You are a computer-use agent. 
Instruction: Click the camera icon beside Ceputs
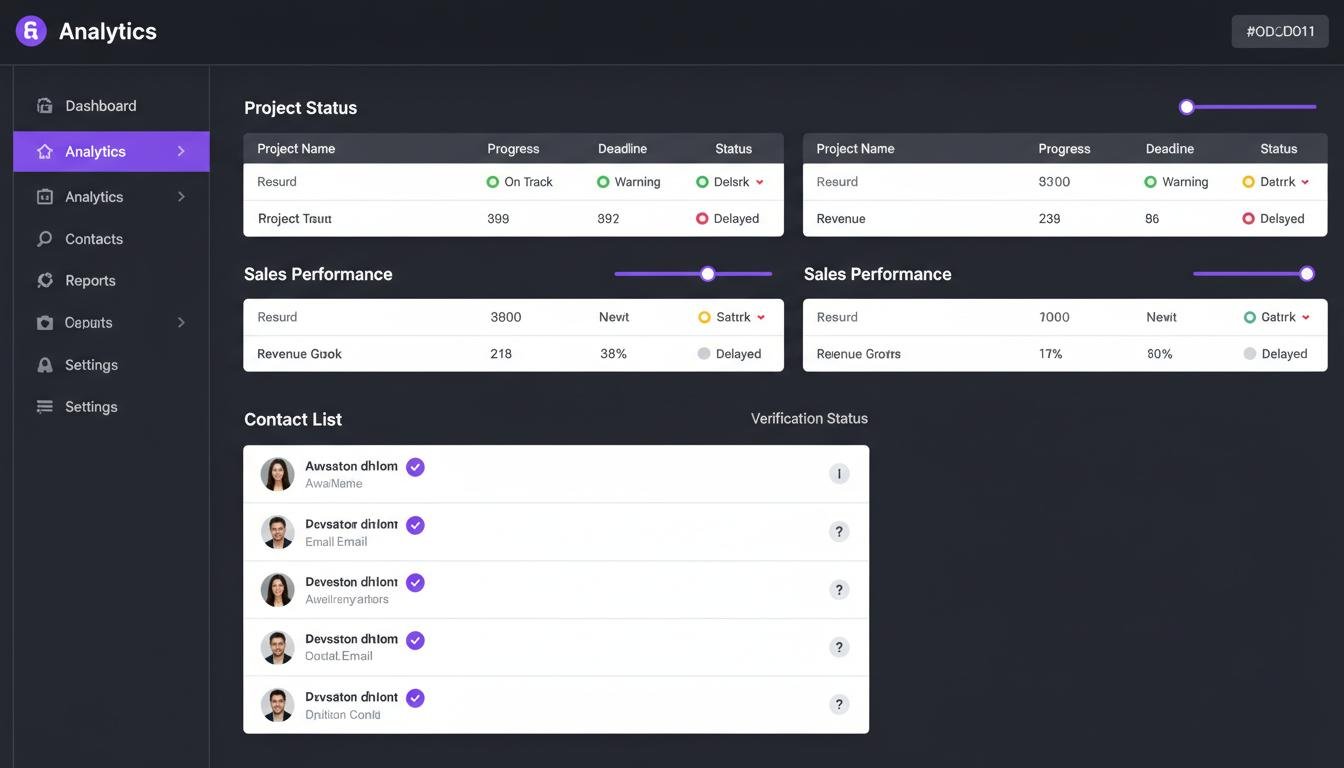(44, 323)
